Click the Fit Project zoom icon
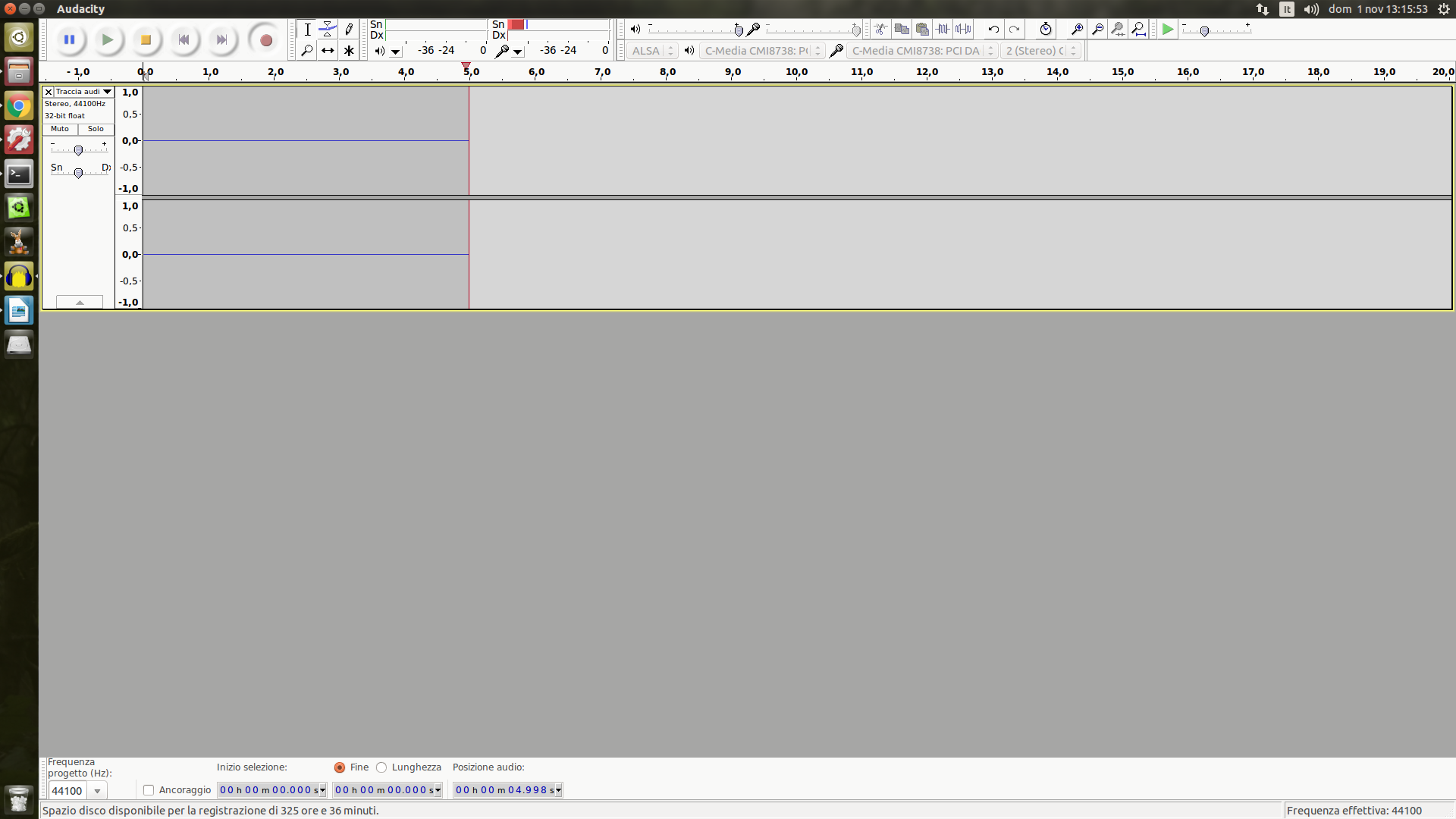1456x819 pixels. (1138, 30)
